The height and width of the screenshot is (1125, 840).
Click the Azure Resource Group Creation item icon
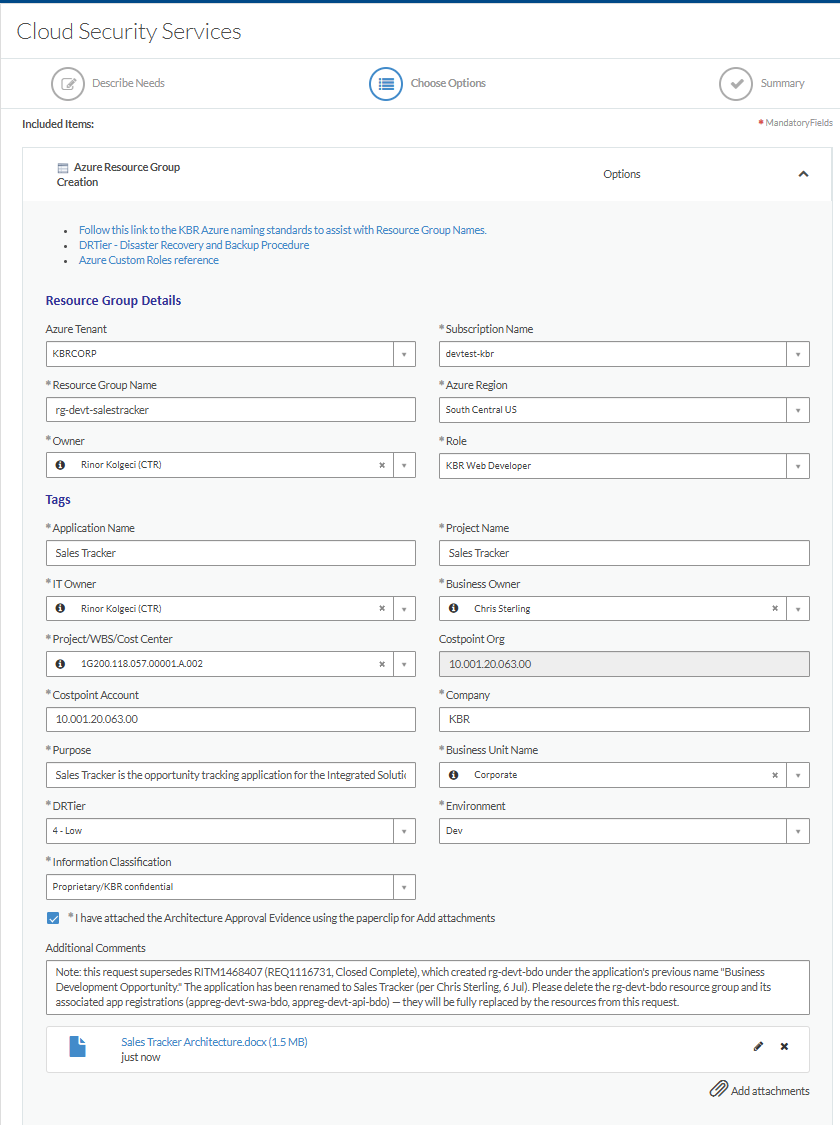pos(63,168)
